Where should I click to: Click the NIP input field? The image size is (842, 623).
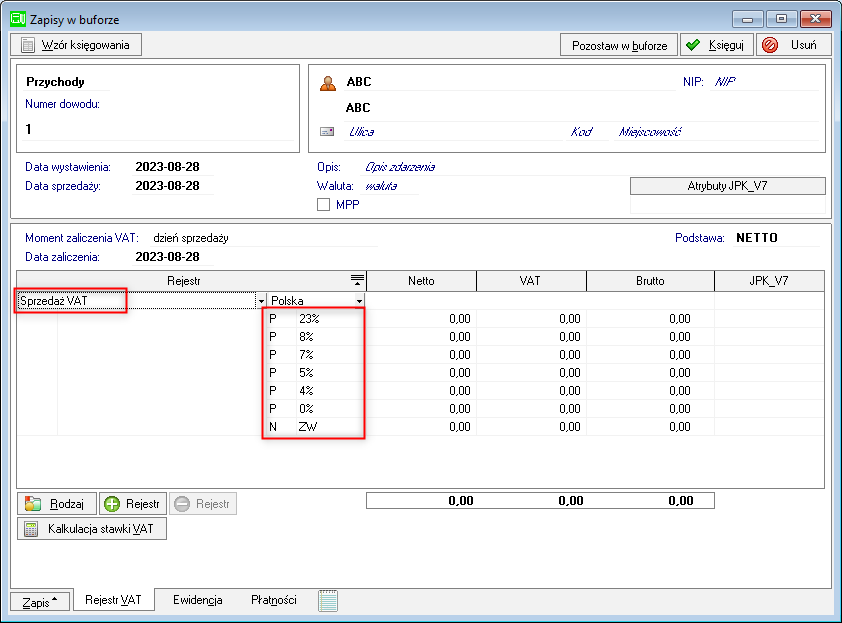point(765,82)
